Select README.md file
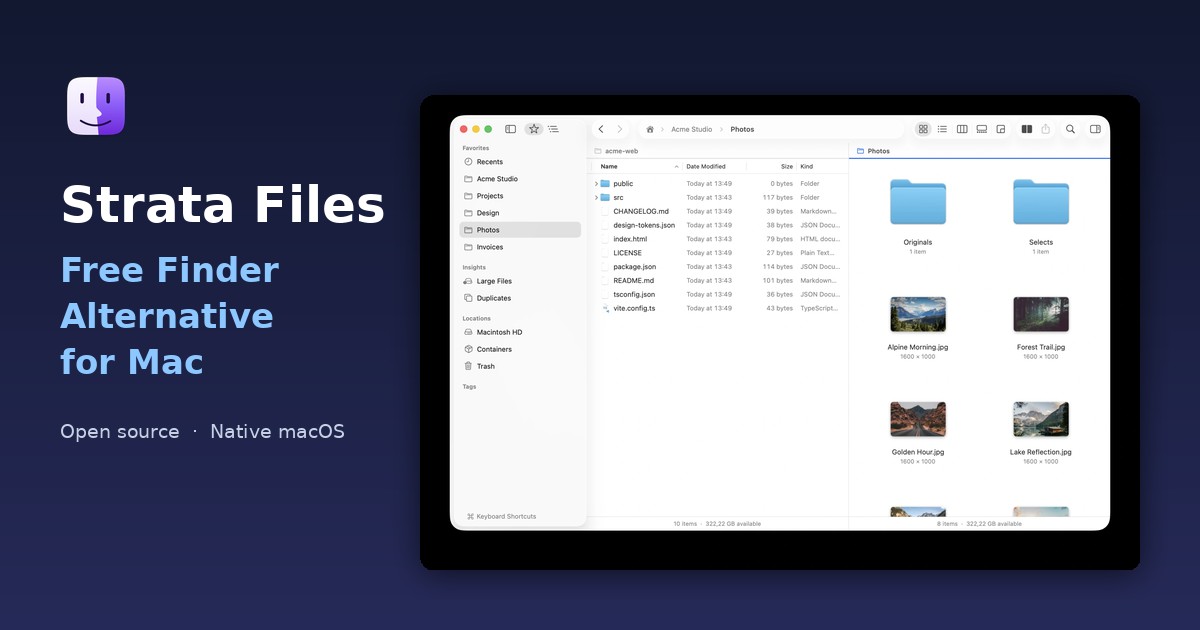This screenshot has height=630, width=1200. click(x=718, y=281)
